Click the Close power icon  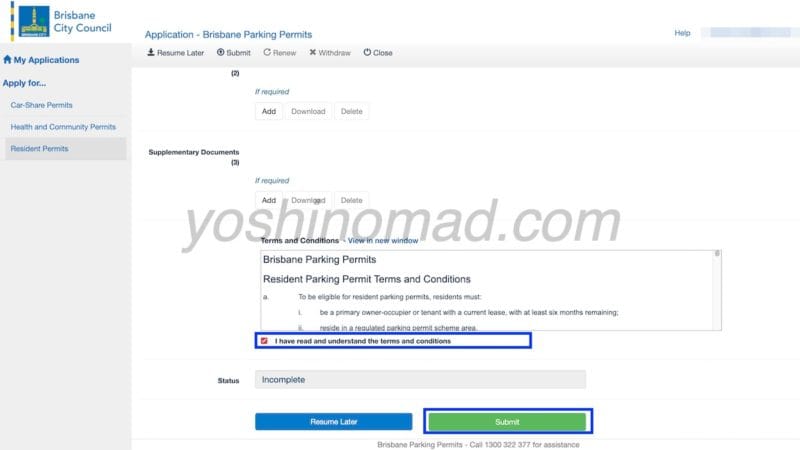(367, 52)
